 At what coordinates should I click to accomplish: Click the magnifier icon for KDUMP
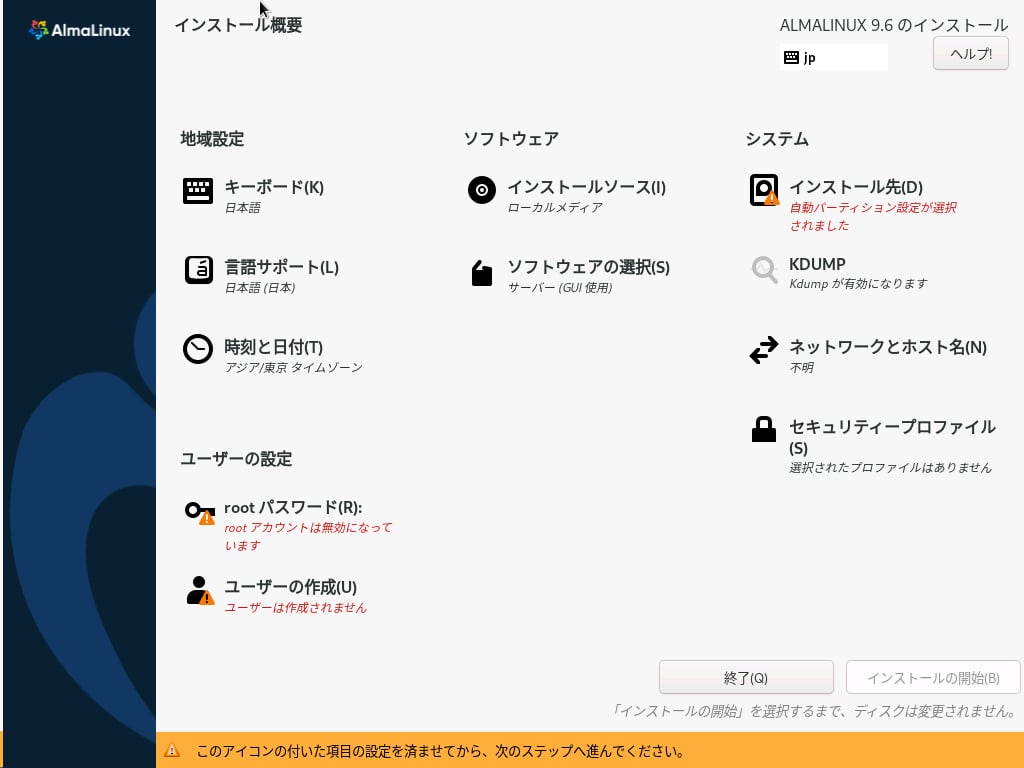click(764, 270)
